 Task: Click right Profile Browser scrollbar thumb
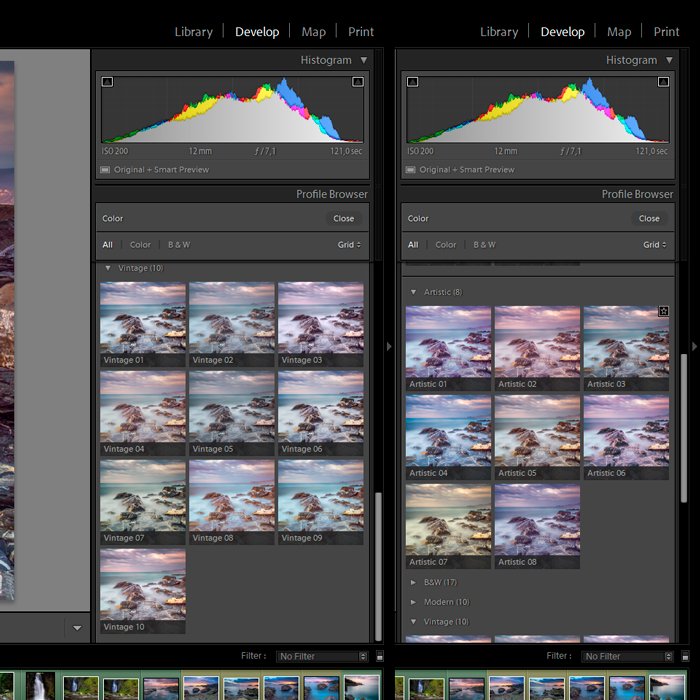click(683, 429)
